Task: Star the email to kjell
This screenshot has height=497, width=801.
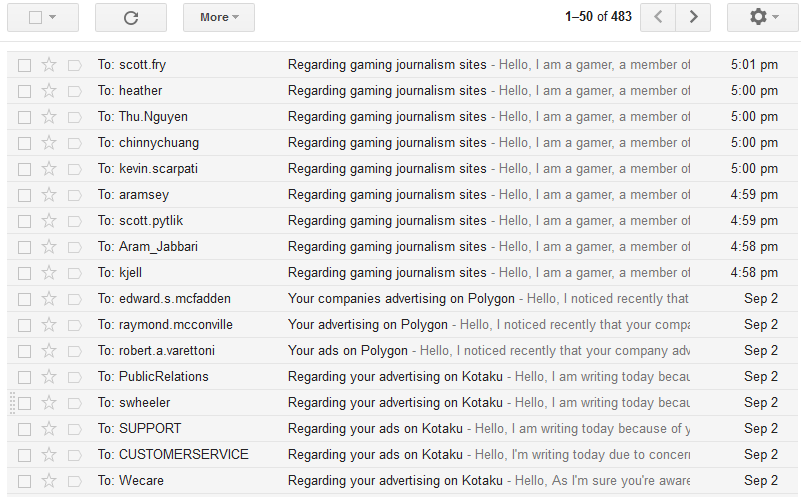Action: (x=49, y=273)
